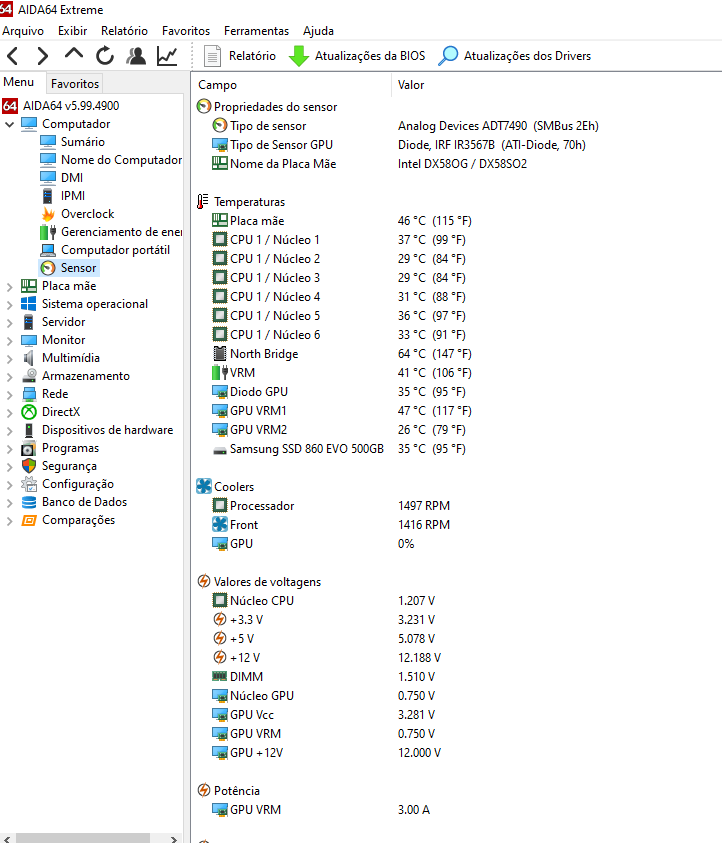The height and width of the screenshot is (843, 722).
Task: Open the Ferramentas menu
Action: (256, 31)
